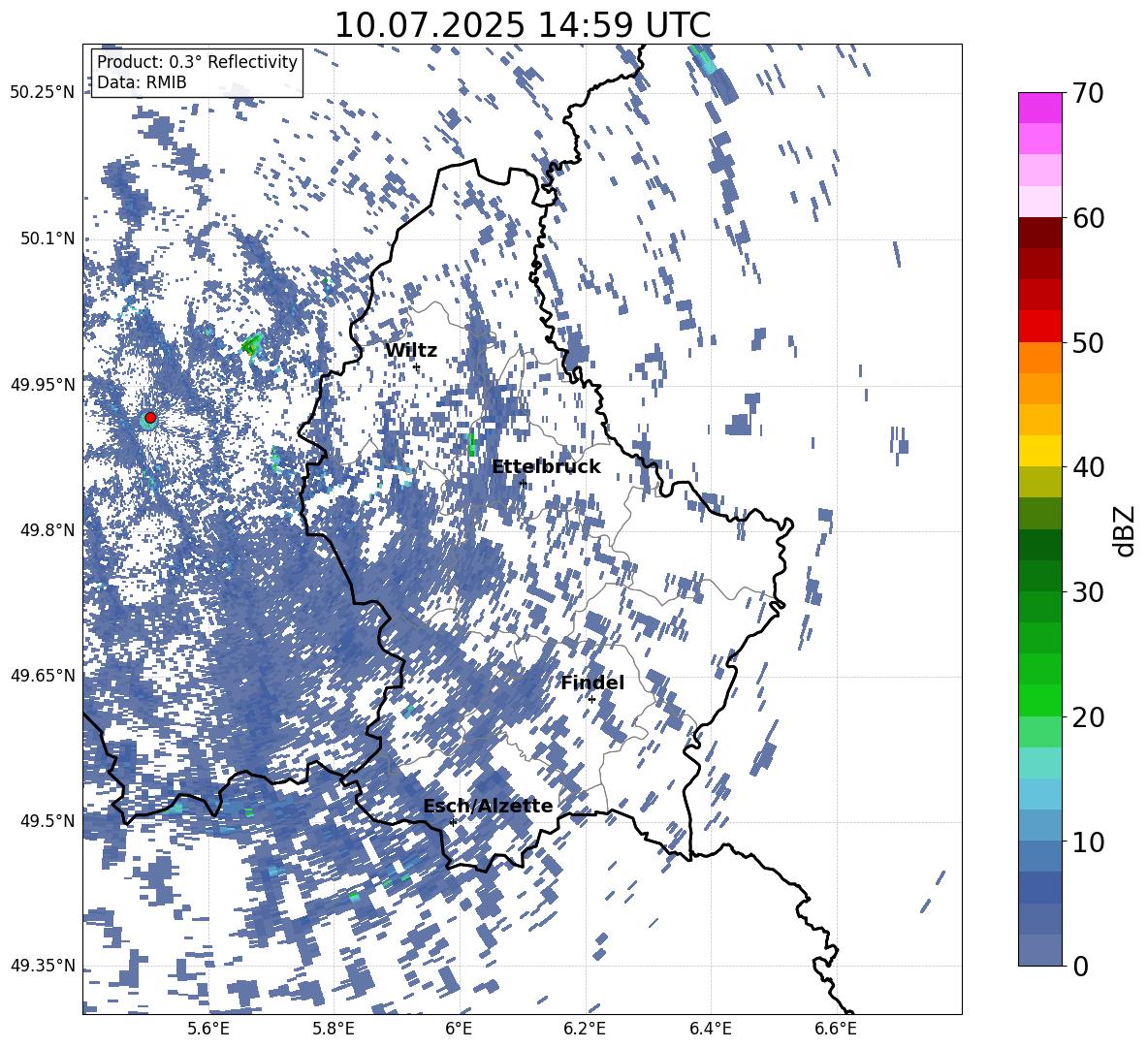
Task: Click the Esch/Alzette city label
Action: tap(488, 806)
